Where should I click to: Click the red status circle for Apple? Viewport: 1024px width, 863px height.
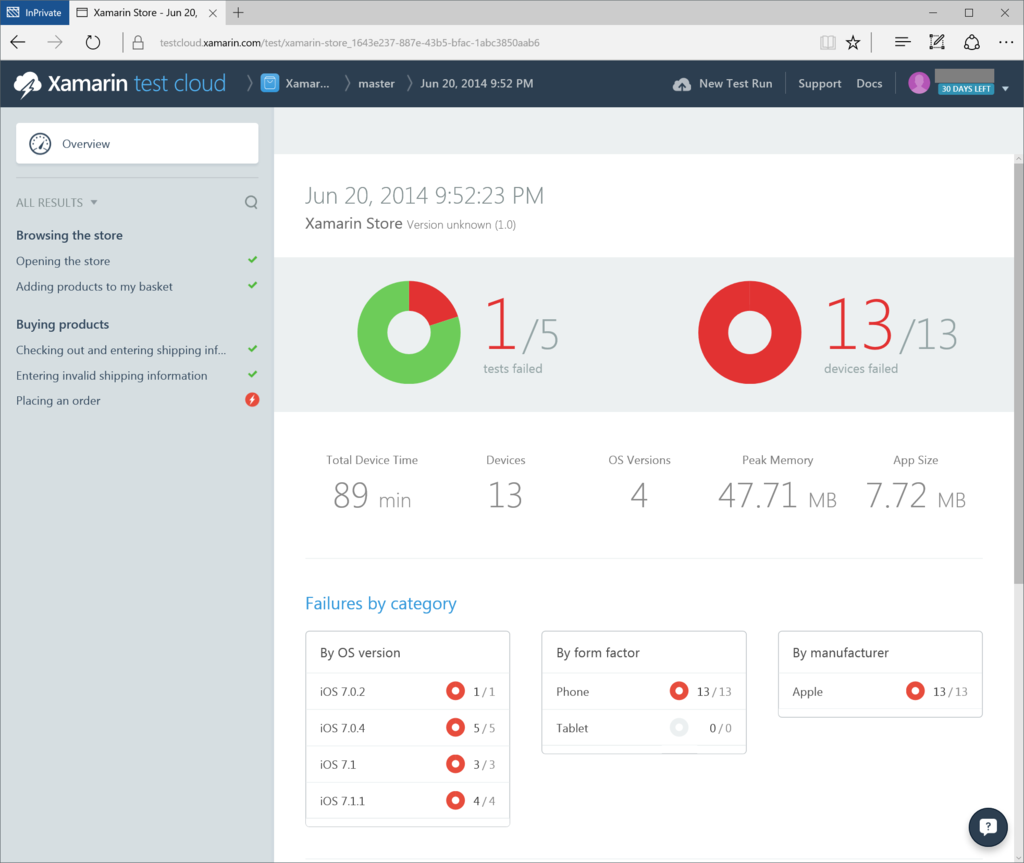[x=915, y=691]
